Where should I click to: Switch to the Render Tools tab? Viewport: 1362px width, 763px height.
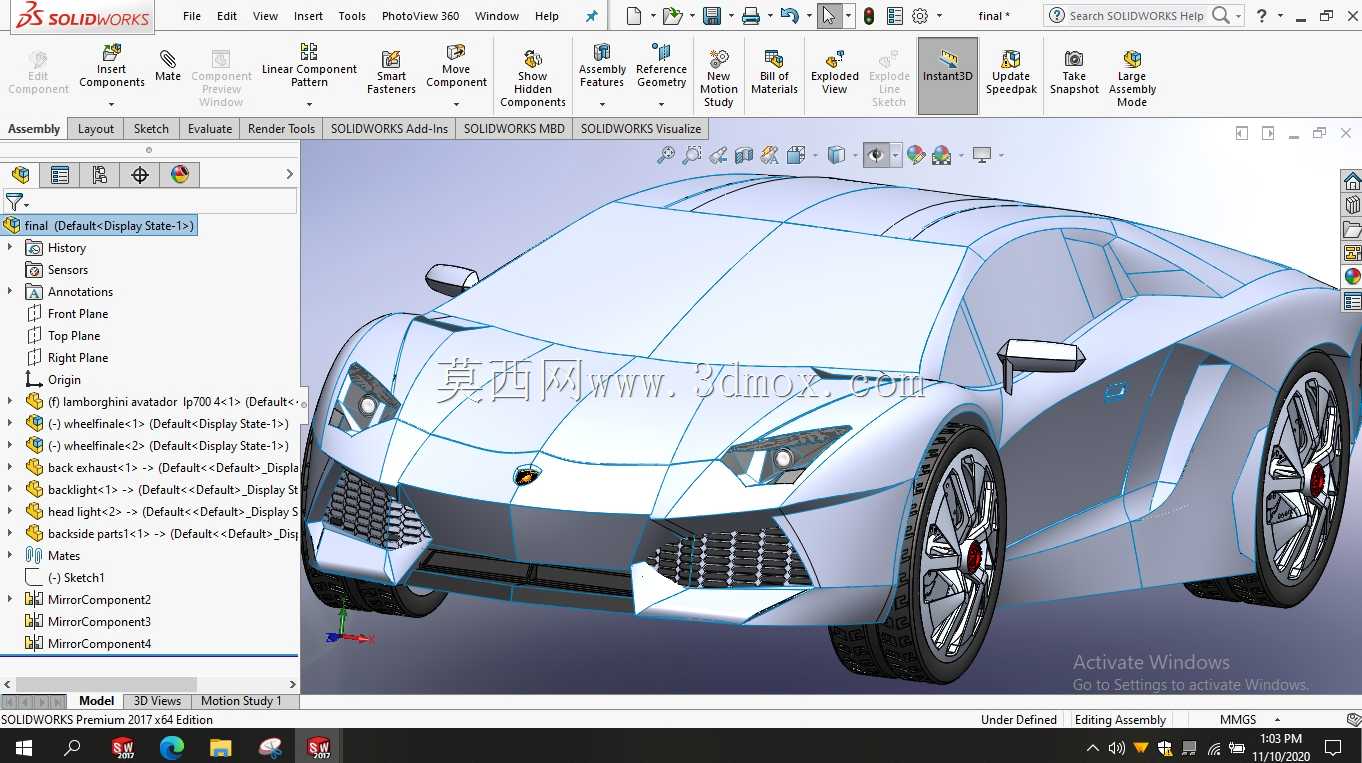(x=281, y=128)
